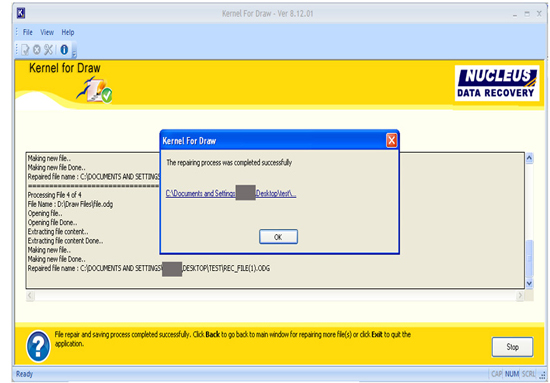Select the 'Processing File 4 of 4' log line

click(55, 195)
